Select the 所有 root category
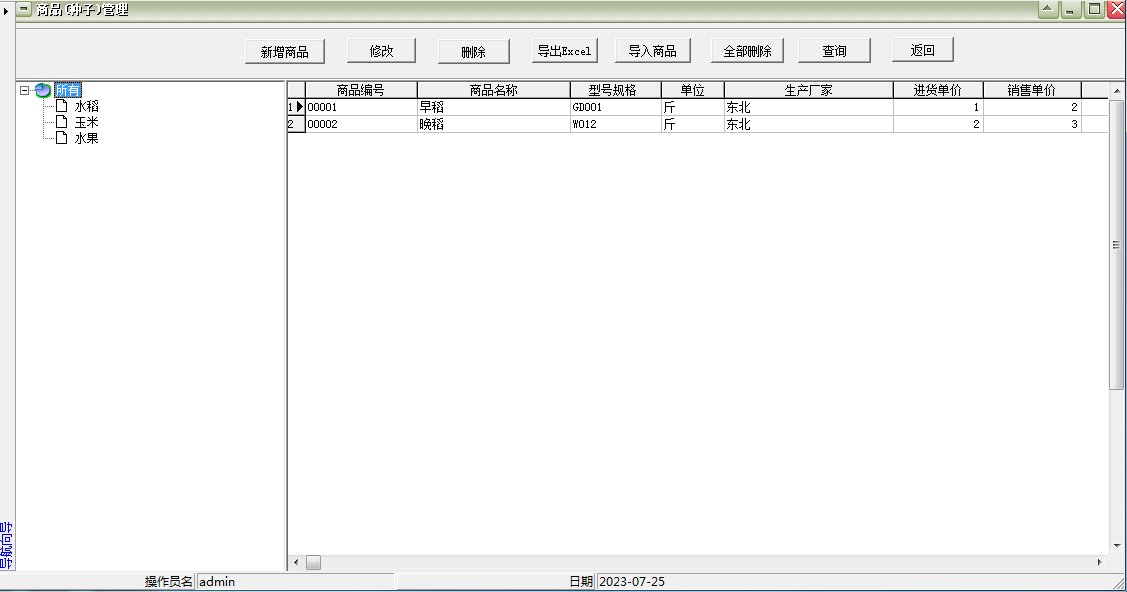 click(68, 91)
